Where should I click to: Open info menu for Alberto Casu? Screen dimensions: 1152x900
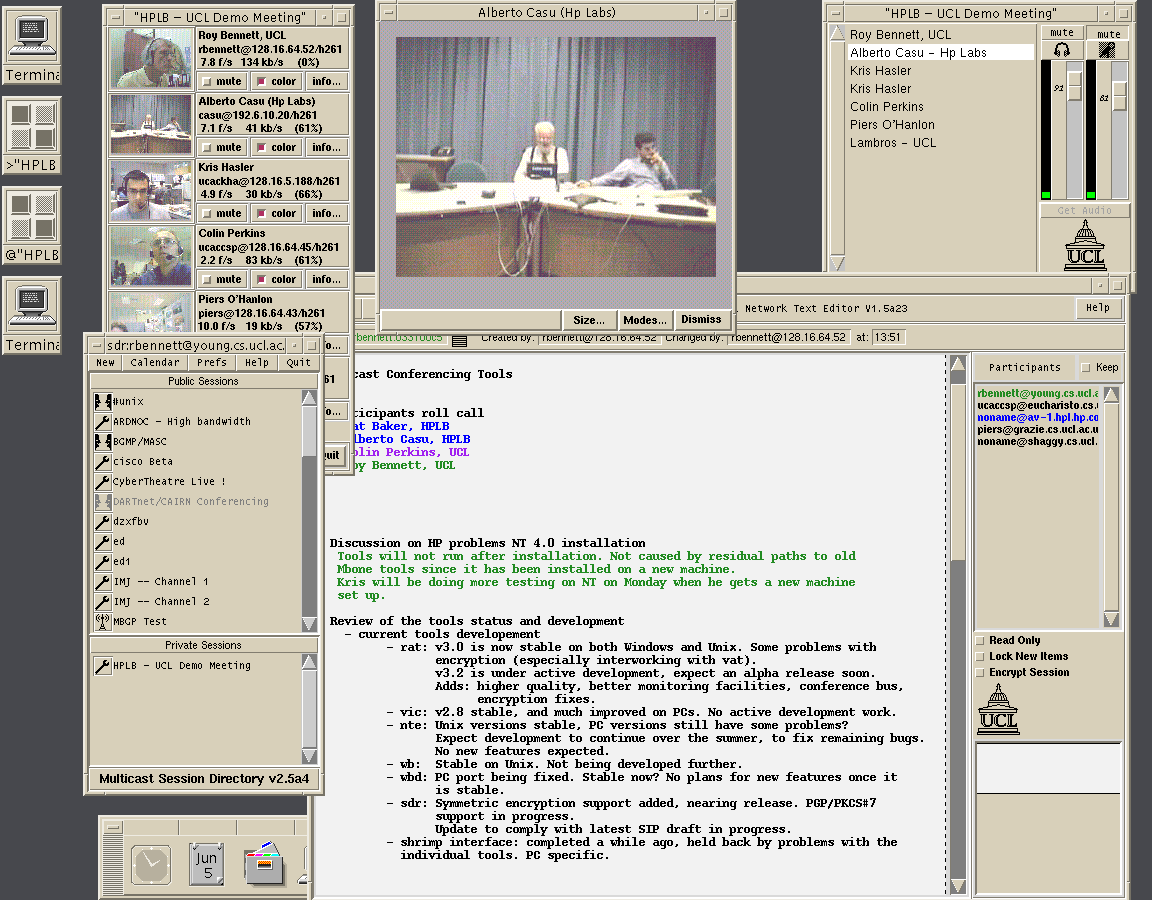pyautogui.click(x=326, y=148)
